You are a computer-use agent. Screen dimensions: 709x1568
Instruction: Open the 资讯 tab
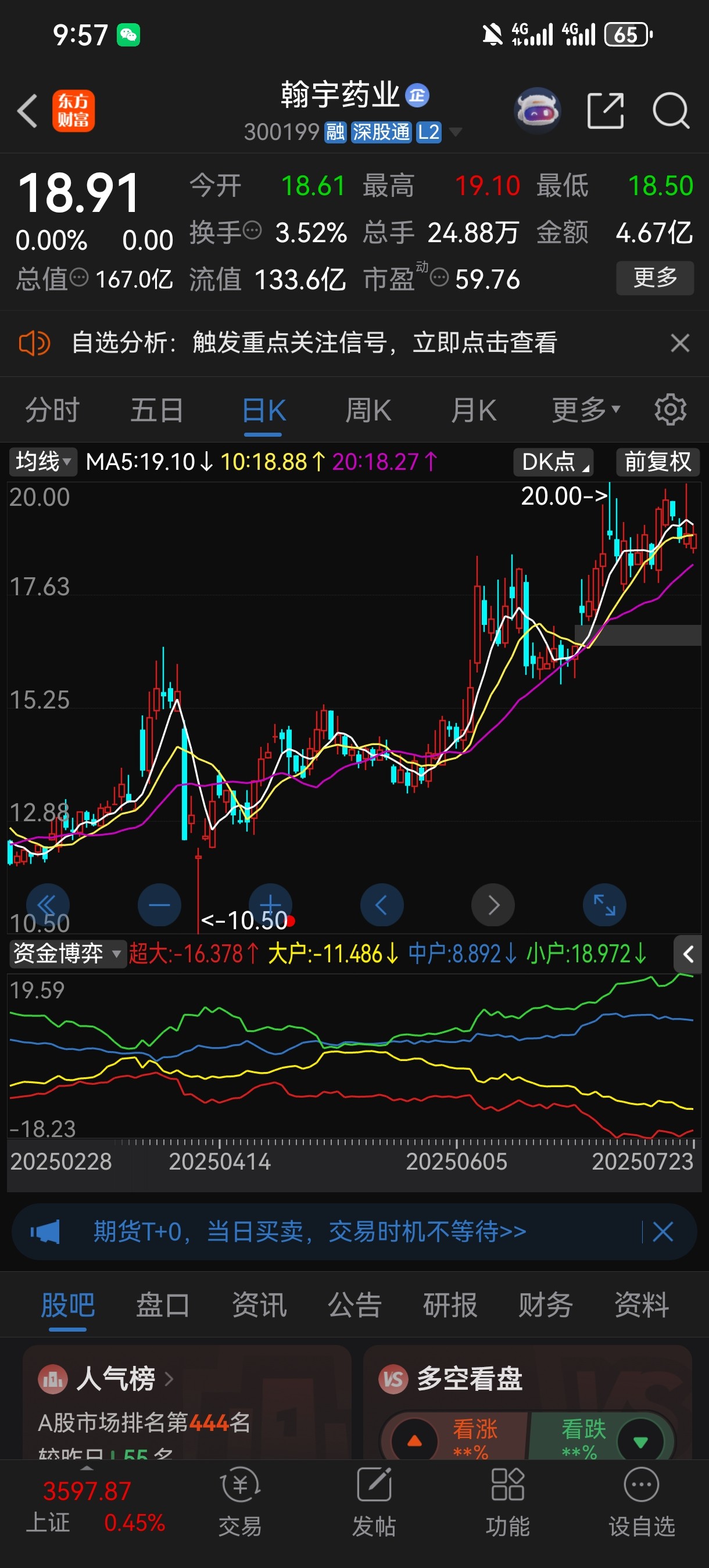pyautogui.click(x=259, y=1306)
